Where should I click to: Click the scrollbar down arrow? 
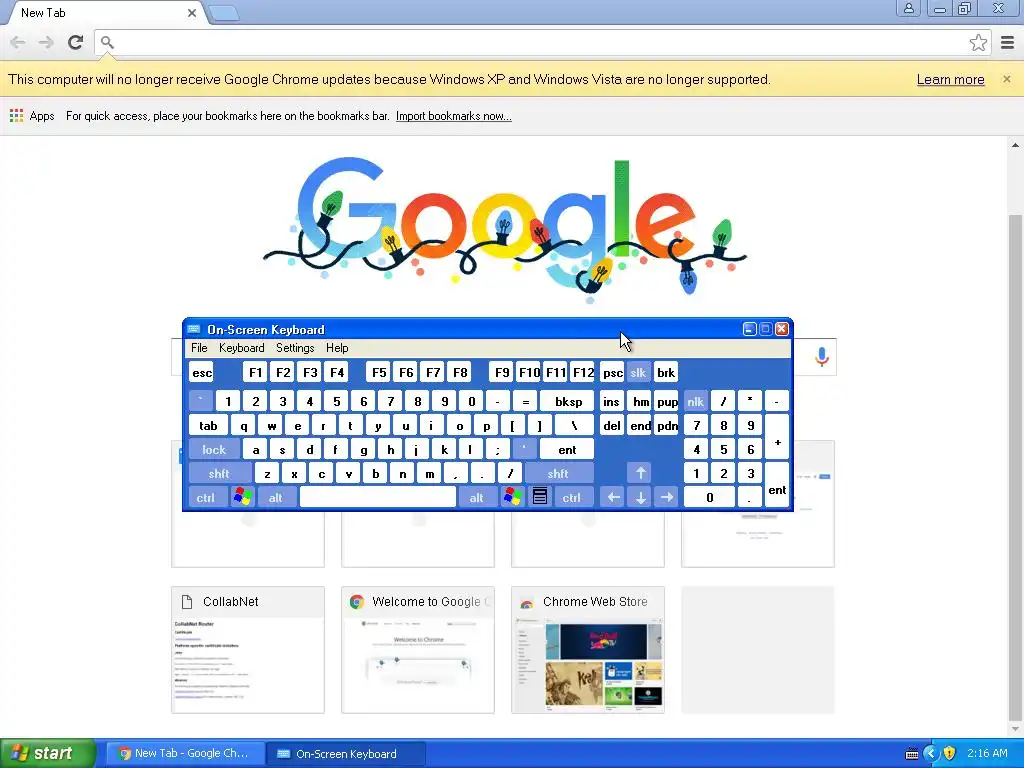click(1015, 728)
